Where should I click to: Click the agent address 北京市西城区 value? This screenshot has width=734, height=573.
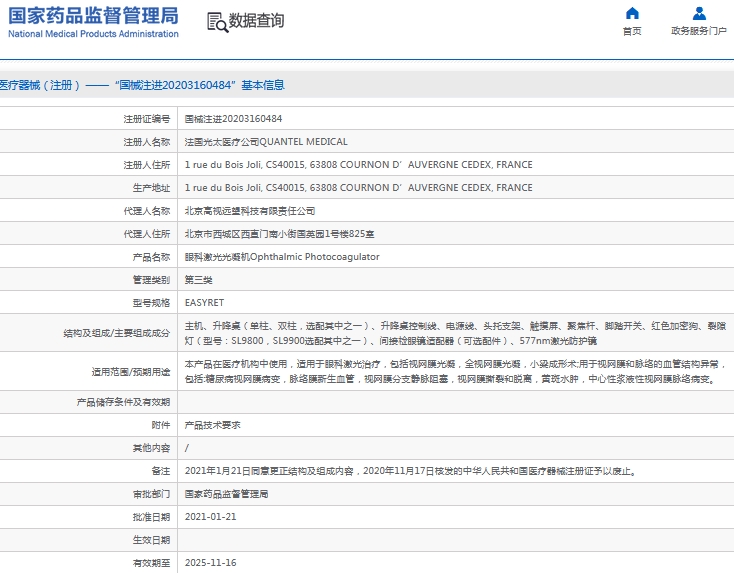pos(279,234)
